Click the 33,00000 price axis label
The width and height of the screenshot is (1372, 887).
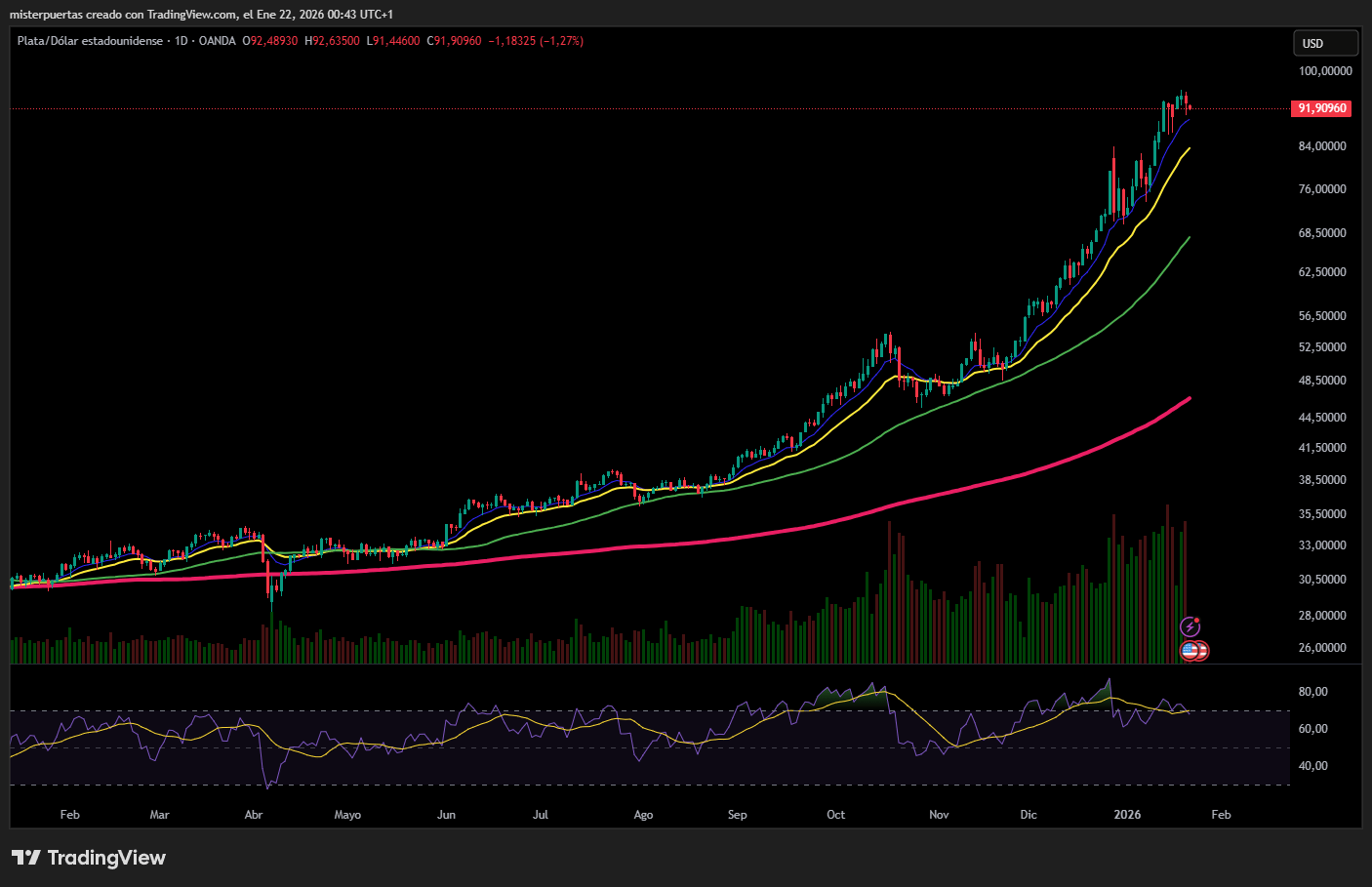tap(1323, 545)
